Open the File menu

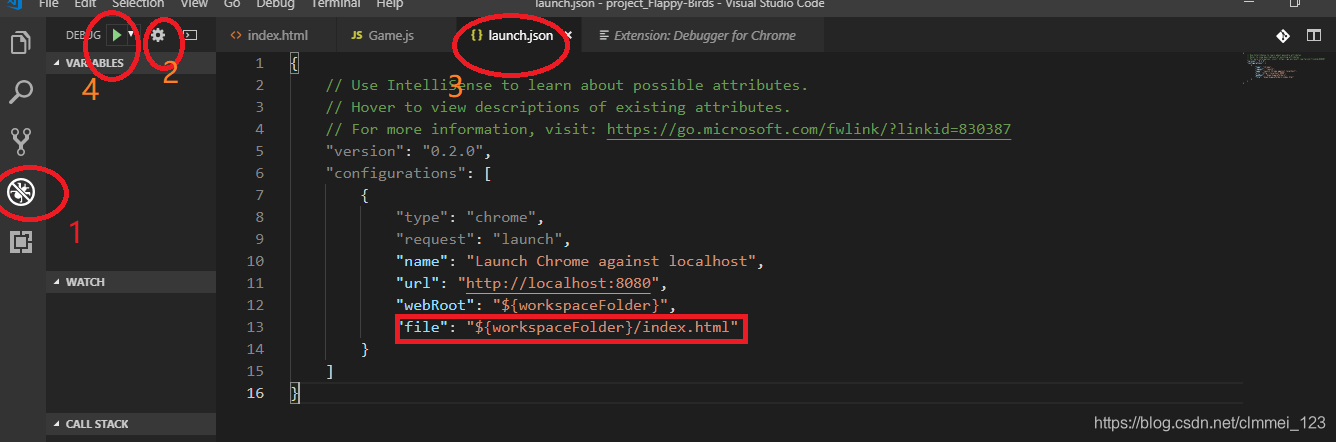point(48,4)
